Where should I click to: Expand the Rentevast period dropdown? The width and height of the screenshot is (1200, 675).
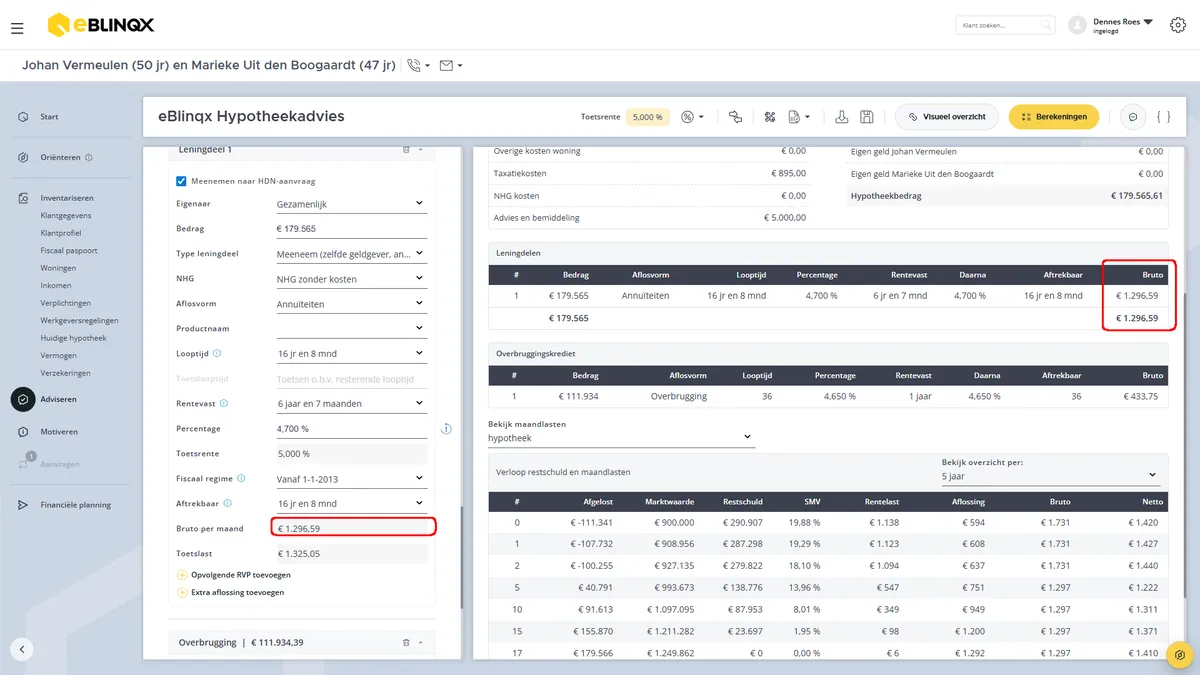click(x=351, y=404)
